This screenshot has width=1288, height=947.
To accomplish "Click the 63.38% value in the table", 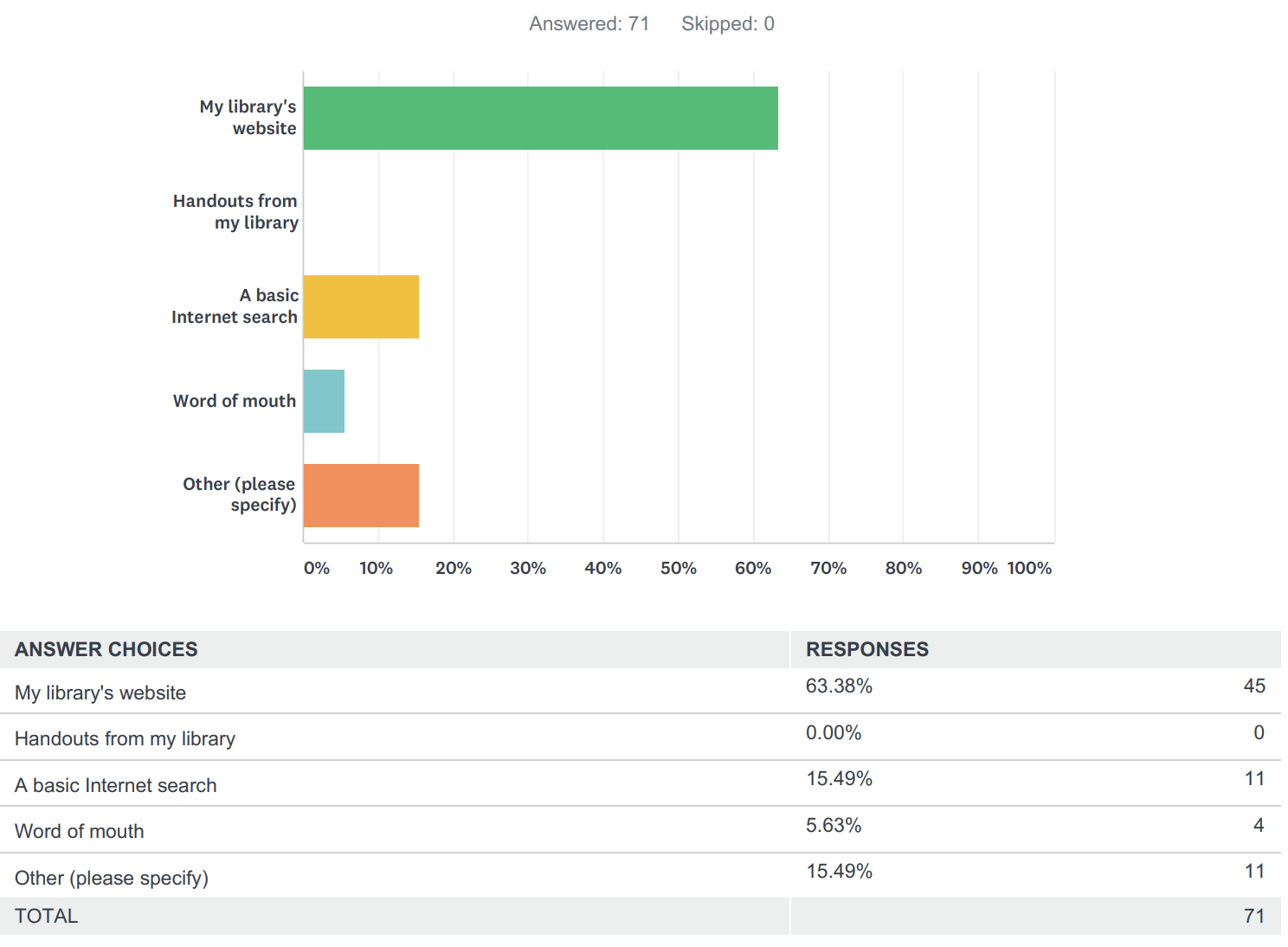I will (x=839, y=686).
